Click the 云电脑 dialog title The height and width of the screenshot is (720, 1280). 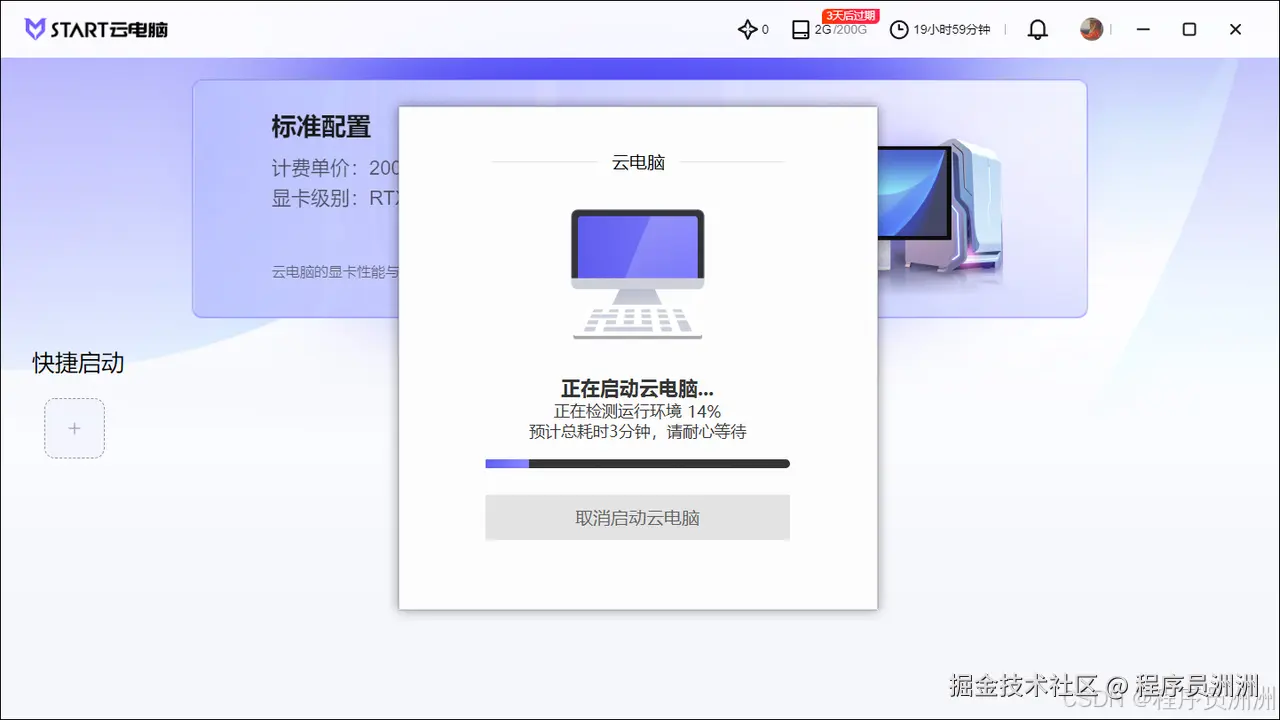[638, 162]
